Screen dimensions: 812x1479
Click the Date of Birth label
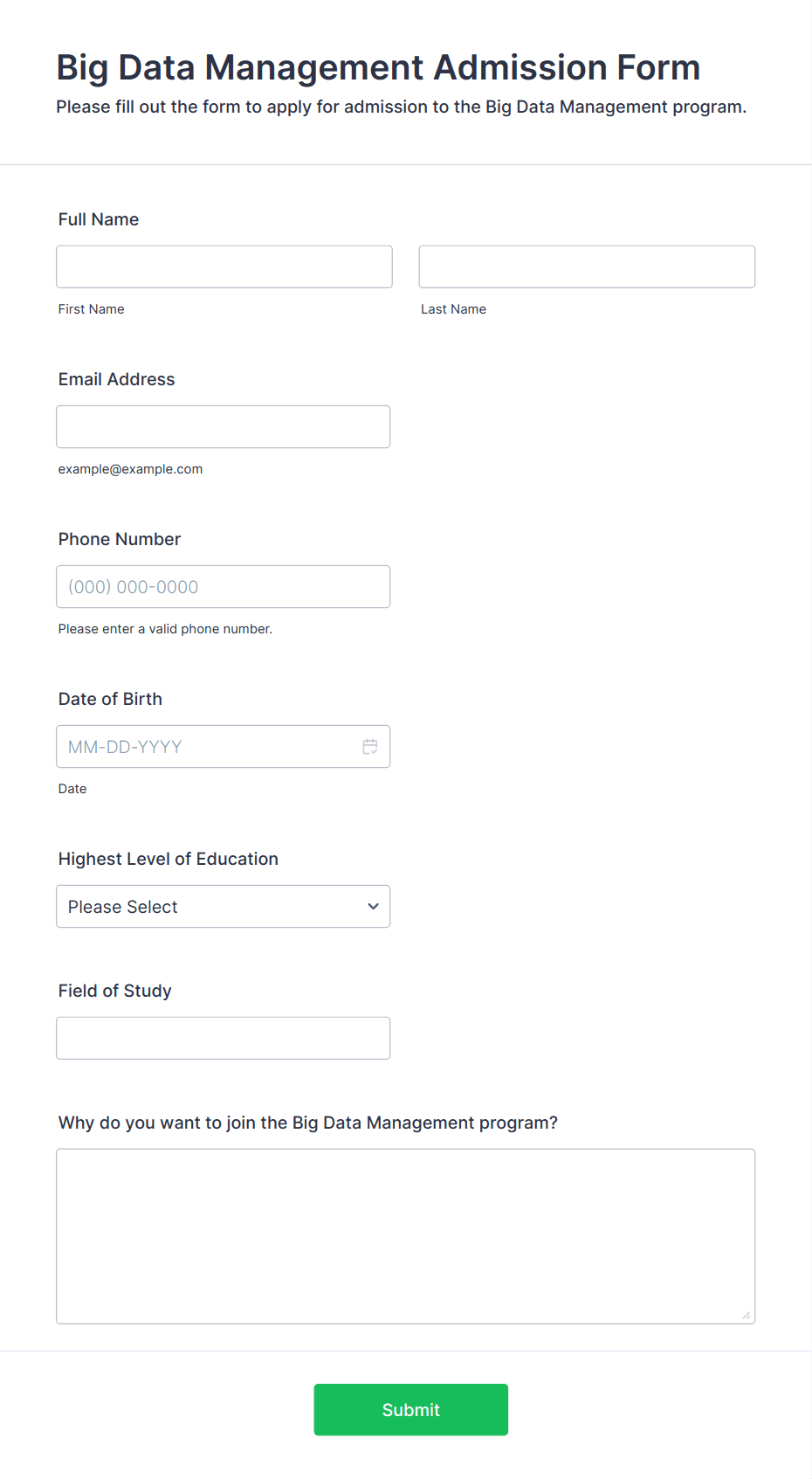click(x=110, y=699)
